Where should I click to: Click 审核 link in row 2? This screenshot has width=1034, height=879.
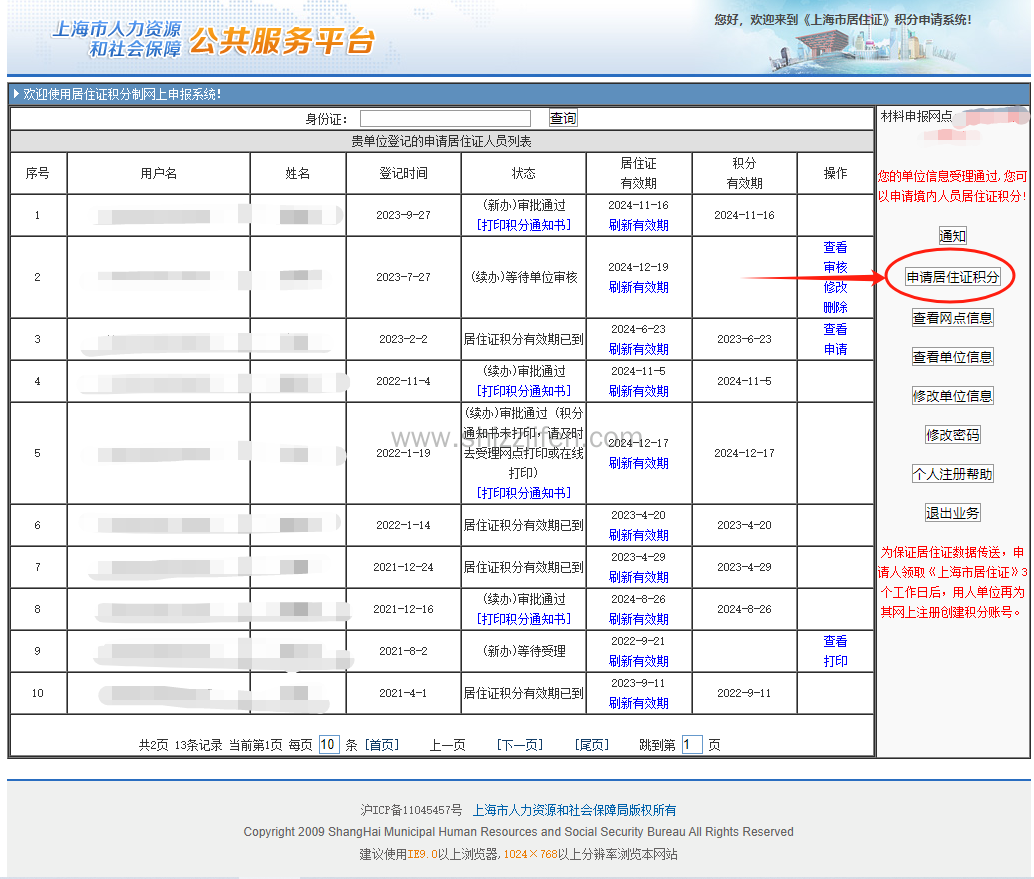click(835, 267)
